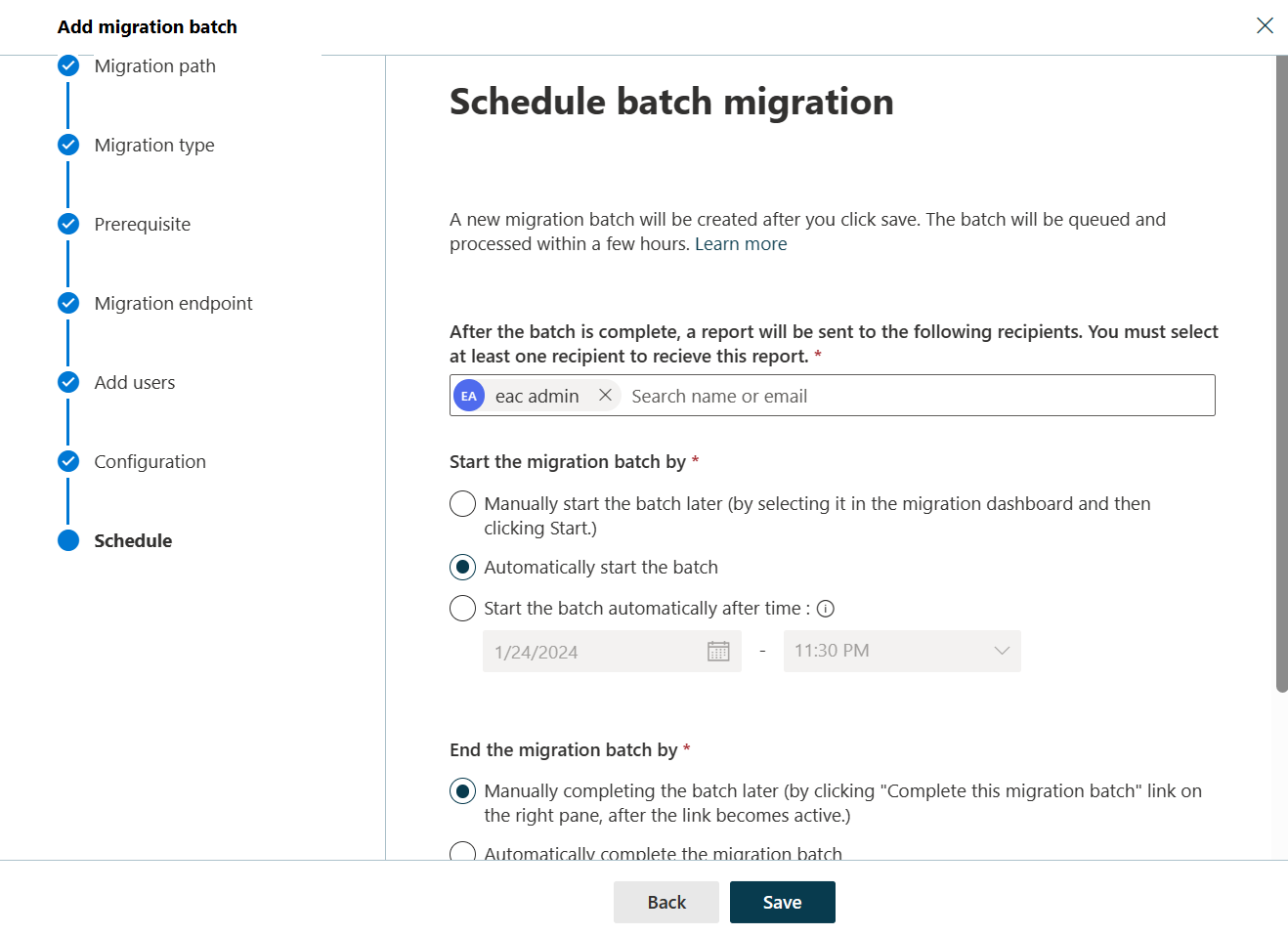Select Automatically start the batch option
The width and height of the screenshot is (1288, 935).
(x=462, y=568)
